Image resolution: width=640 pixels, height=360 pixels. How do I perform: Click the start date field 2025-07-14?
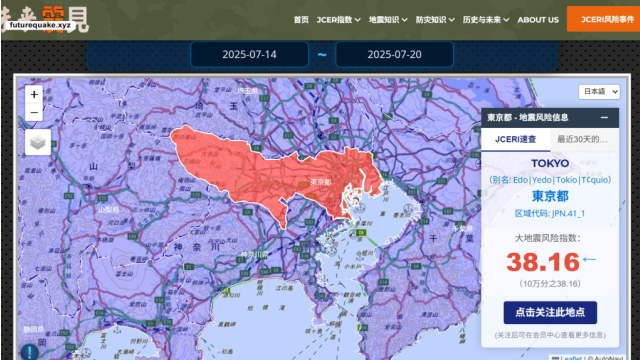[249, 54]
